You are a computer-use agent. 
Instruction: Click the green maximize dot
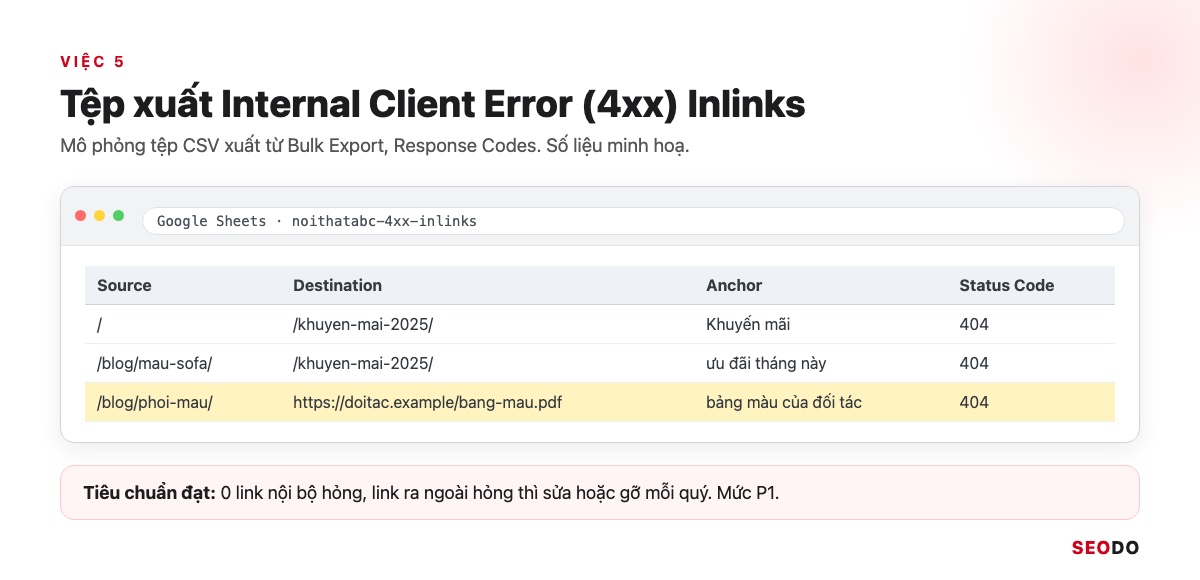coord(119,216)
